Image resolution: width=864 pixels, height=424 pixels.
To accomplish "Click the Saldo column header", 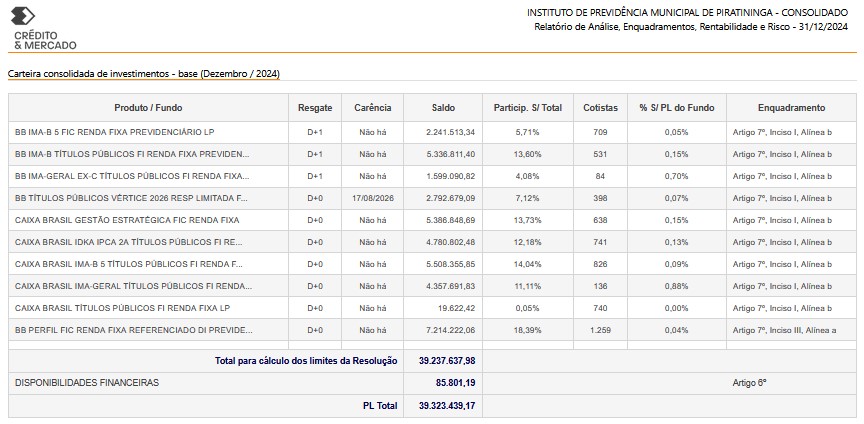I will 443,108.
